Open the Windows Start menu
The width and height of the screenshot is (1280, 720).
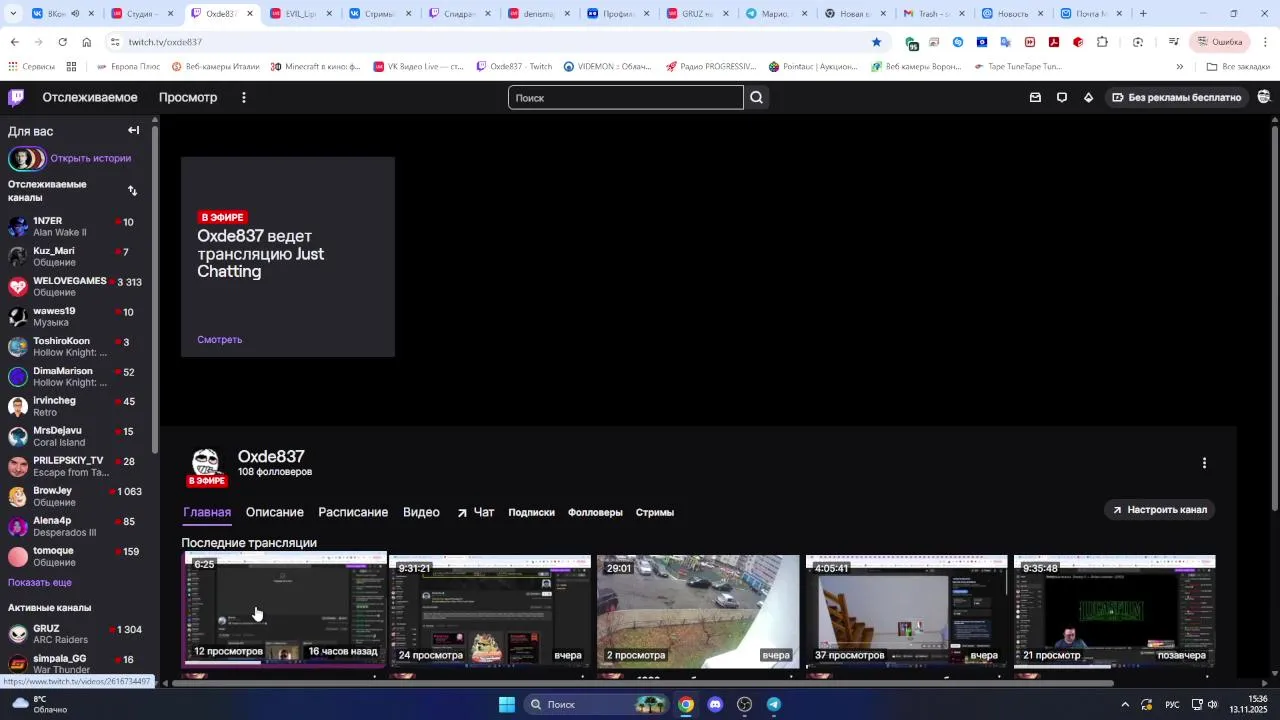pos(507,704)
